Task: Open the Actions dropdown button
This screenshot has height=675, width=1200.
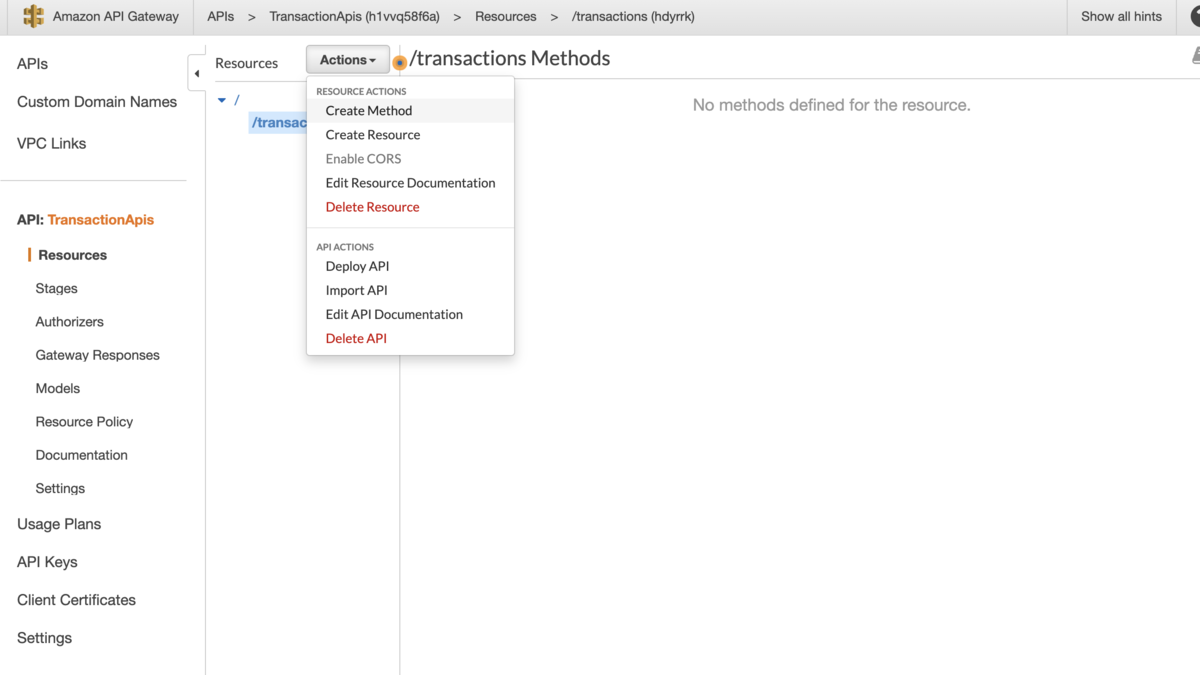Action: 348,60
